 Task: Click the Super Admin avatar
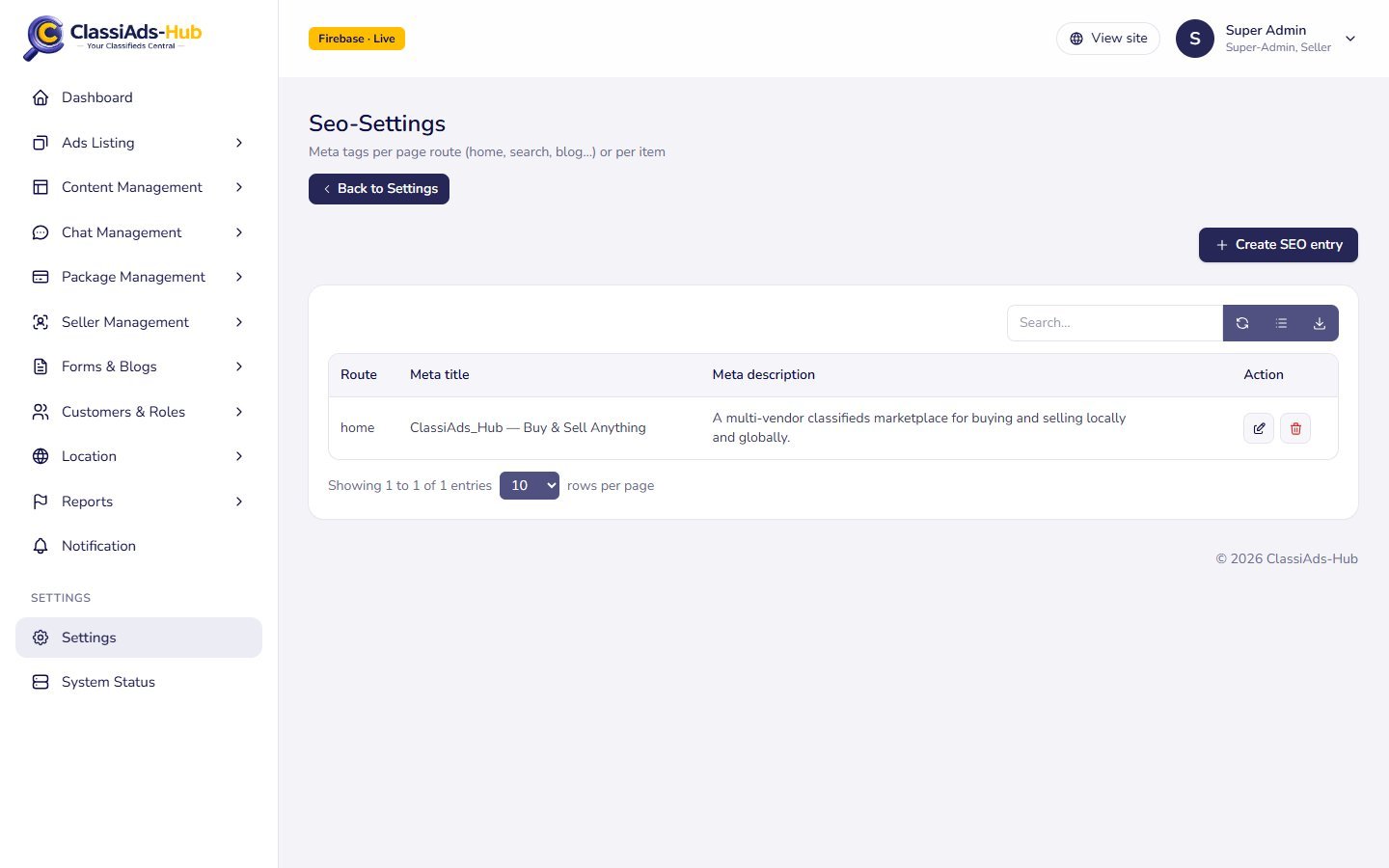click(x=1195, y=39)
